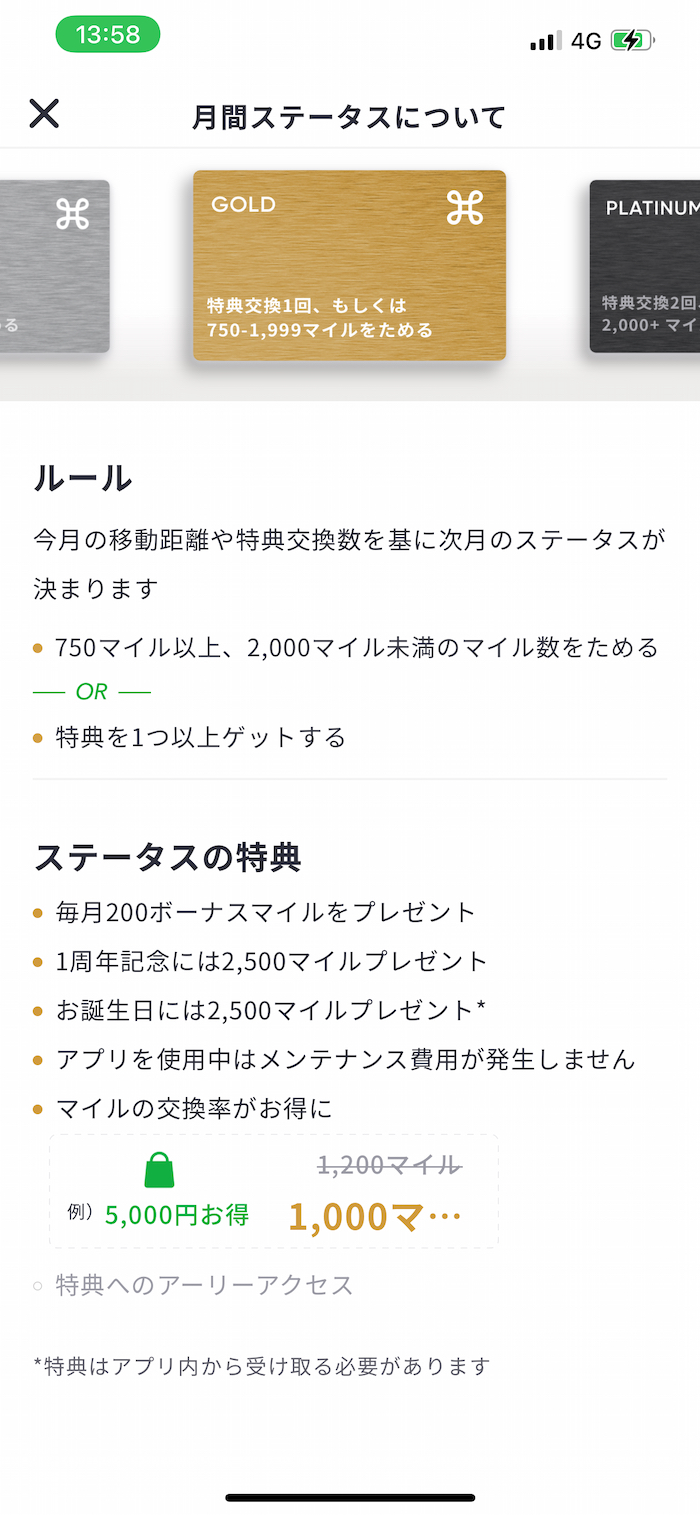Tap the 特典へのアーリーアクセス item
This screenshot has height=1515, width=700.
204,1285
